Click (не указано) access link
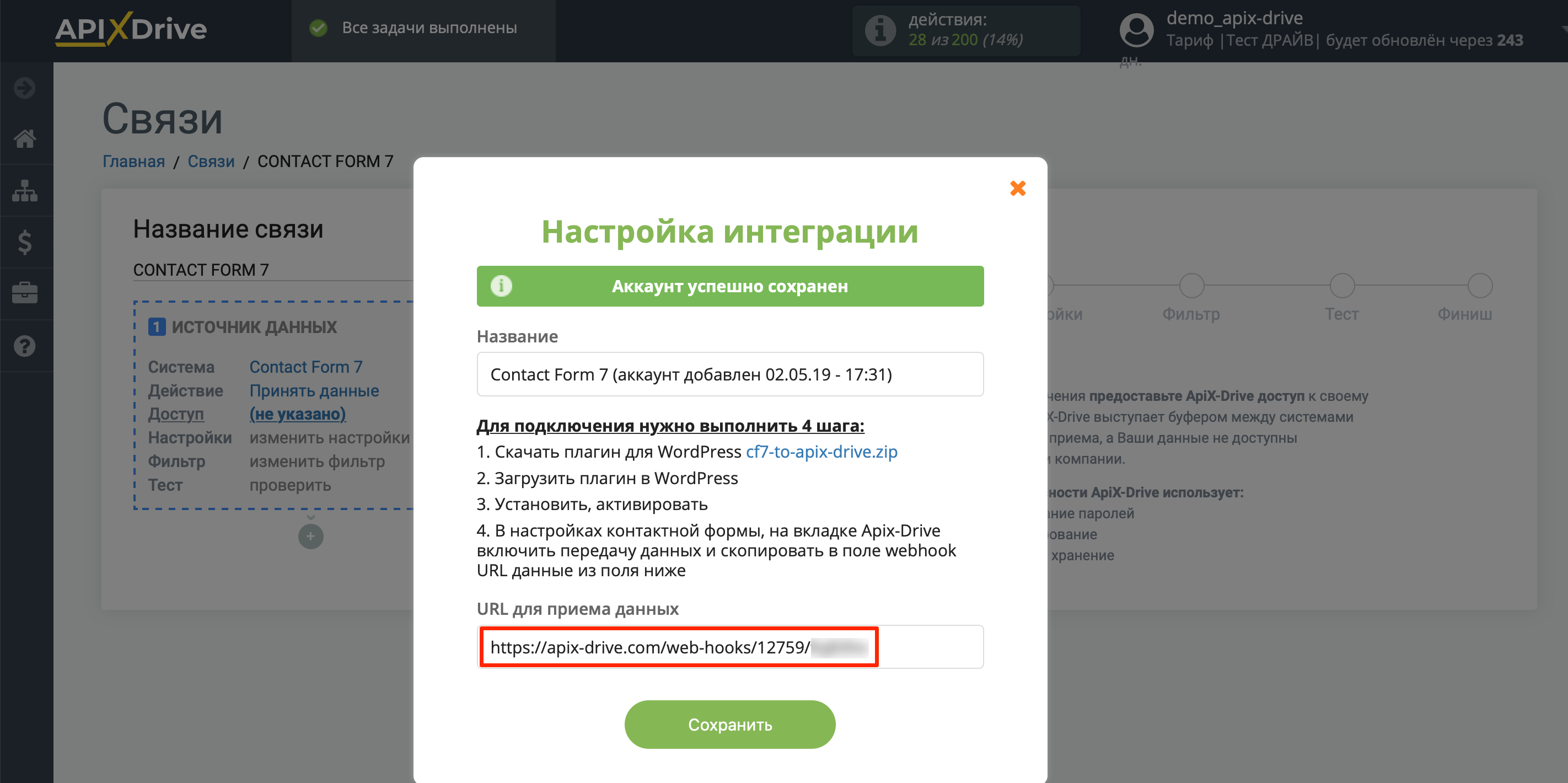This screenshot has width=1568, height=783. click(x=298, y=414)
